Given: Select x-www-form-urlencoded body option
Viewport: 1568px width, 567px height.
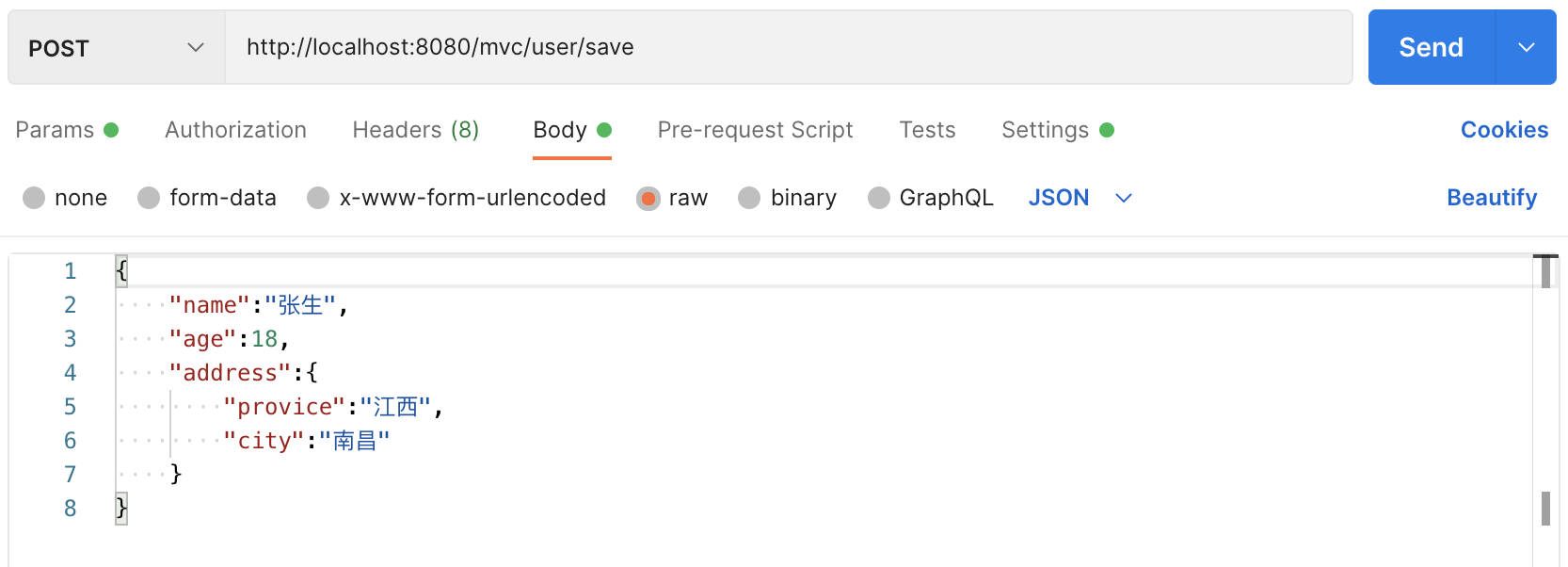Looking at the screenshot, I should click(318, 198).
